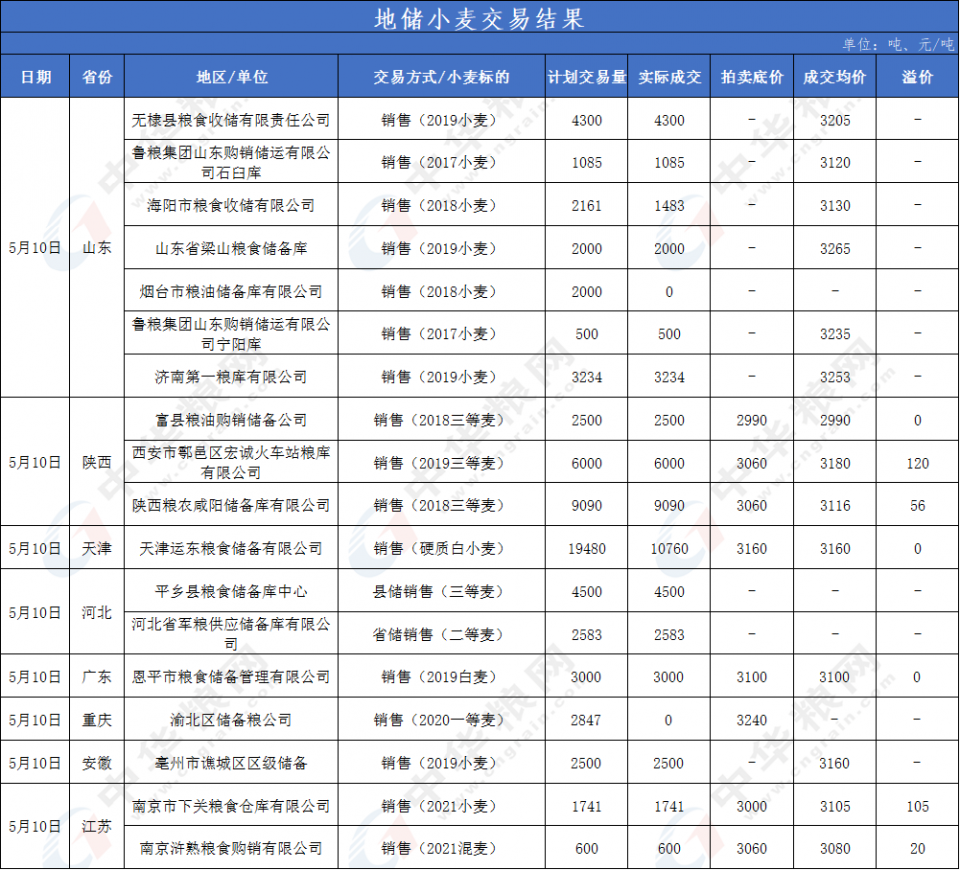Click the 地储小麦交易结果 title
This screenshot has height=870, width=960.
pos(478,17)
